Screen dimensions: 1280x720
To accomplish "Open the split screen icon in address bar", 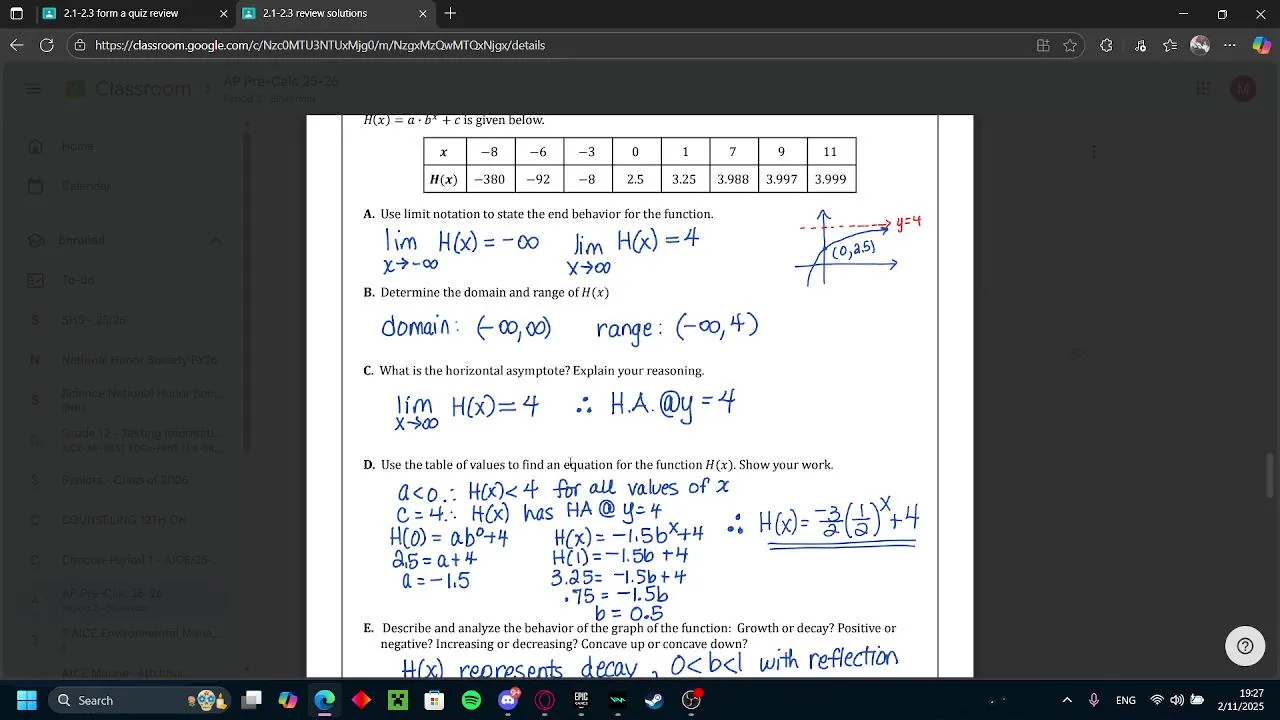I will pyautogui.click(x=1043, y=45).
